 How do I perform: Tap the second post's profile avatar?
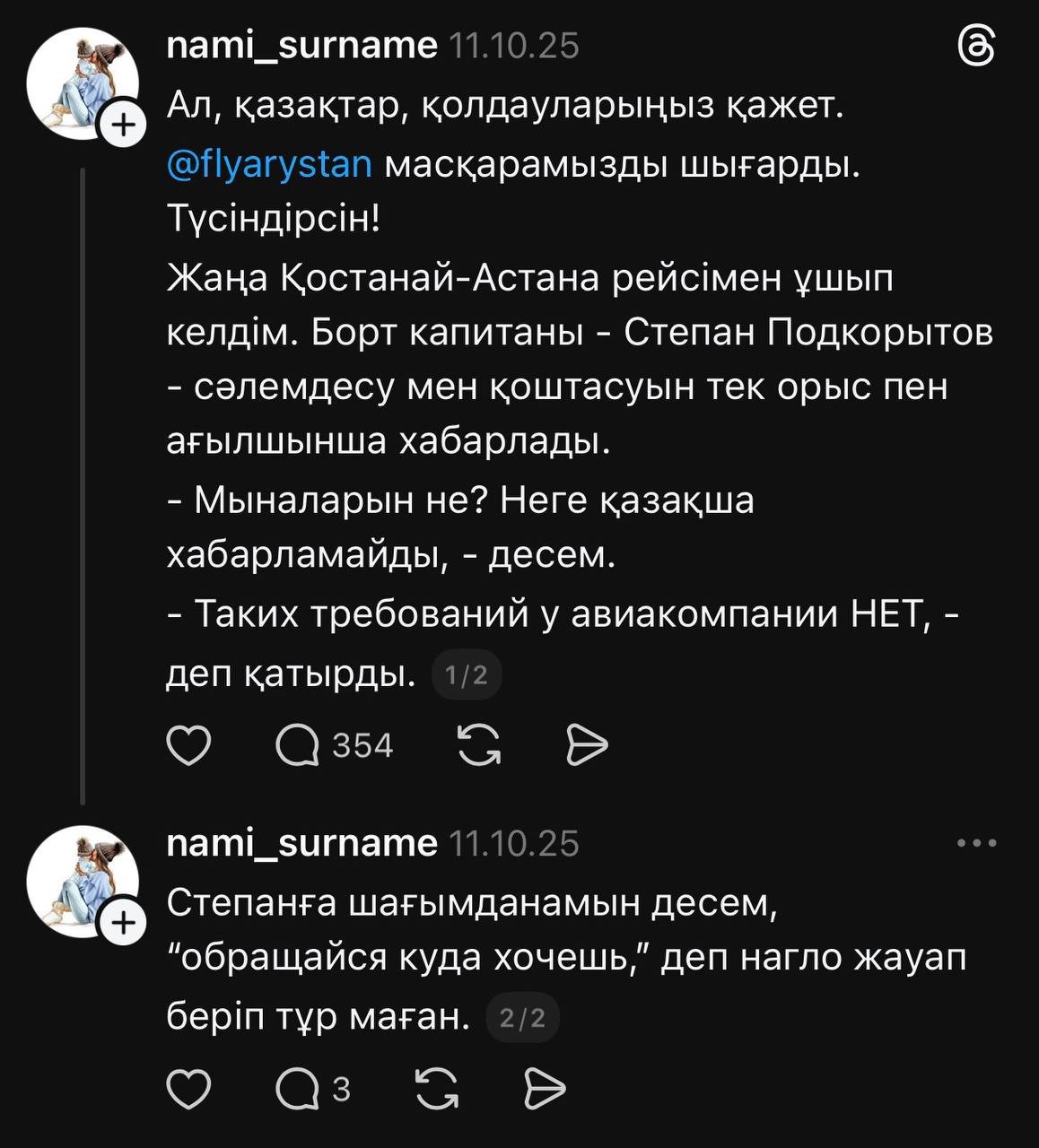click(79, 881)
